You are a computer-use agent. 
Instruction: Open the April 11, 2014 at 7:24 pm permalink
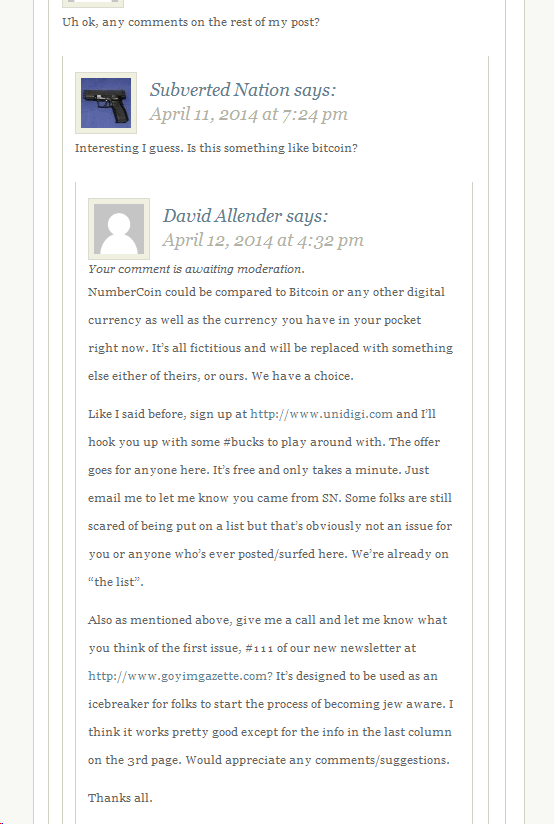(249, 114)
